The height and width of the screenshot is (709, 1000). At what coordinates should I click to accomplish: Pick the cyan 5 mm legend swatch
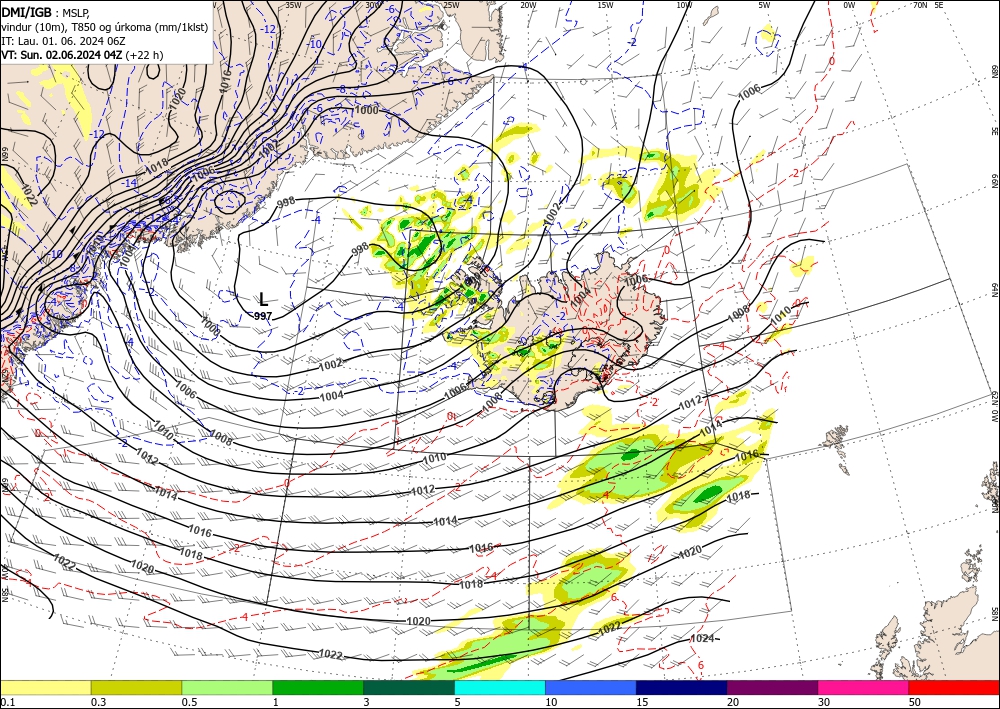click(500, 687)
